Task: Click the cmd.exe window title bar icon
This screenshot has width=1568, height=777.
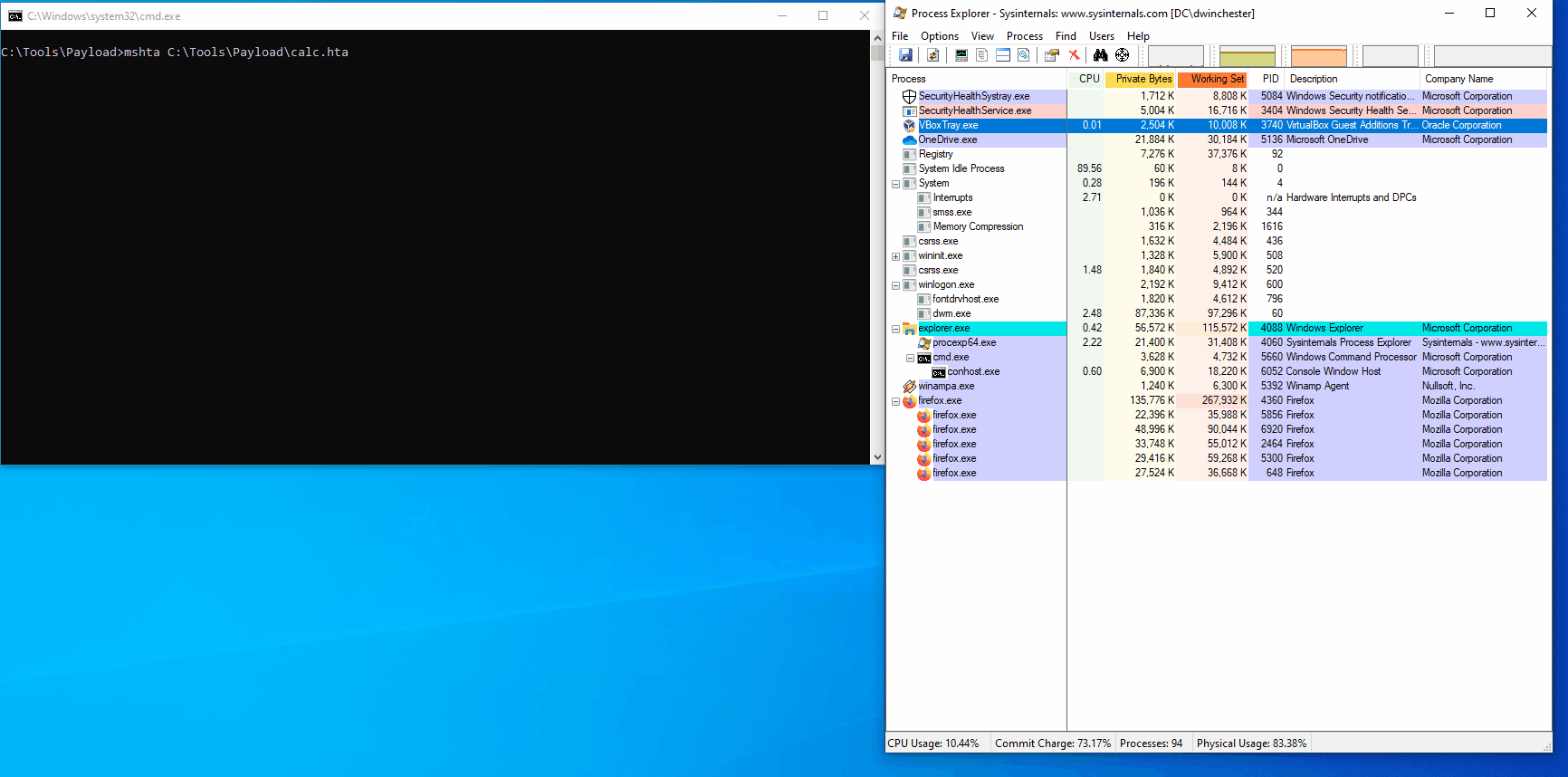Action: point(15,16)
